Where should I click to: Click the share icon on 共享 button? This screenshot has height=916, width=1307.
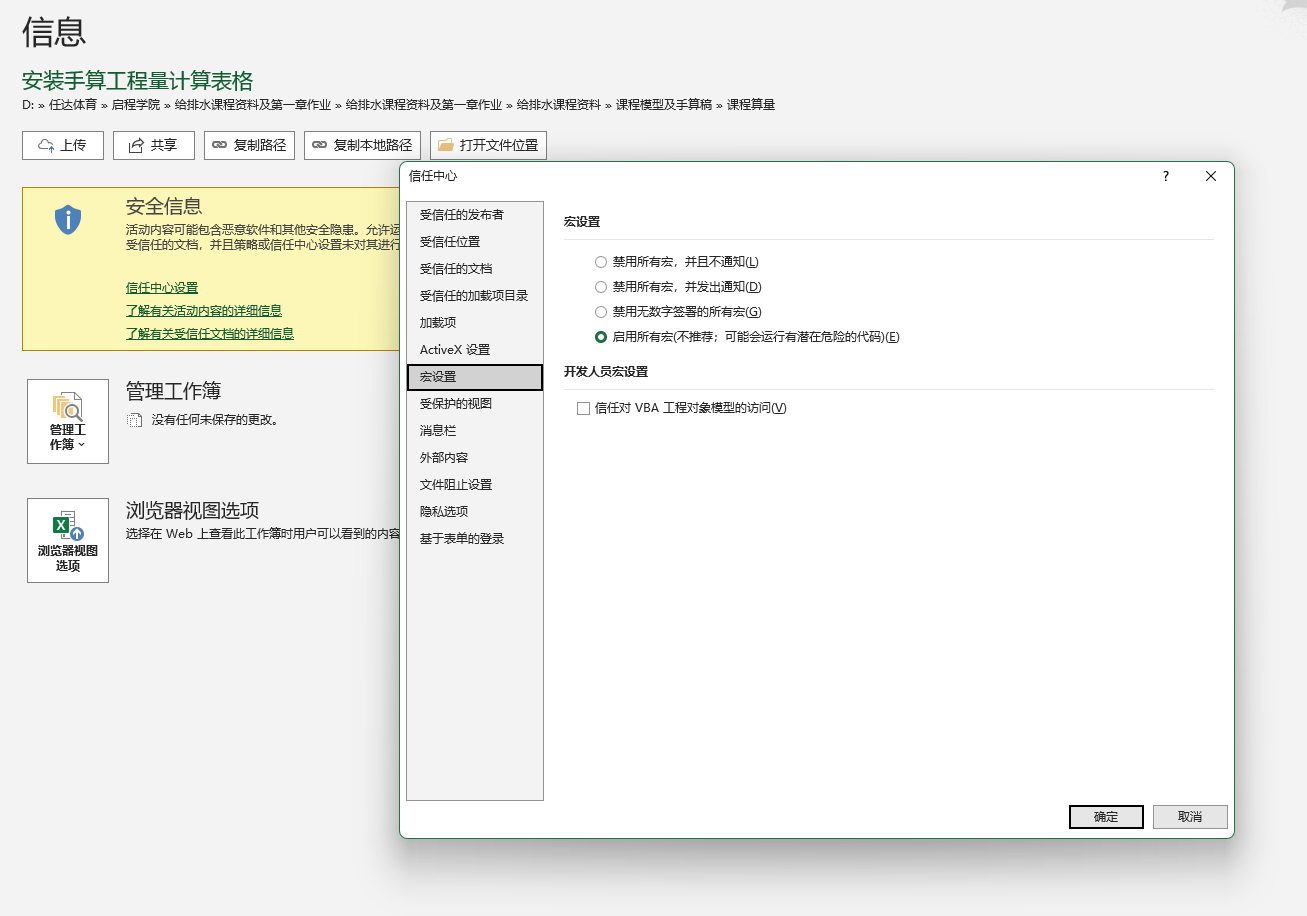(x=135, y=146)
